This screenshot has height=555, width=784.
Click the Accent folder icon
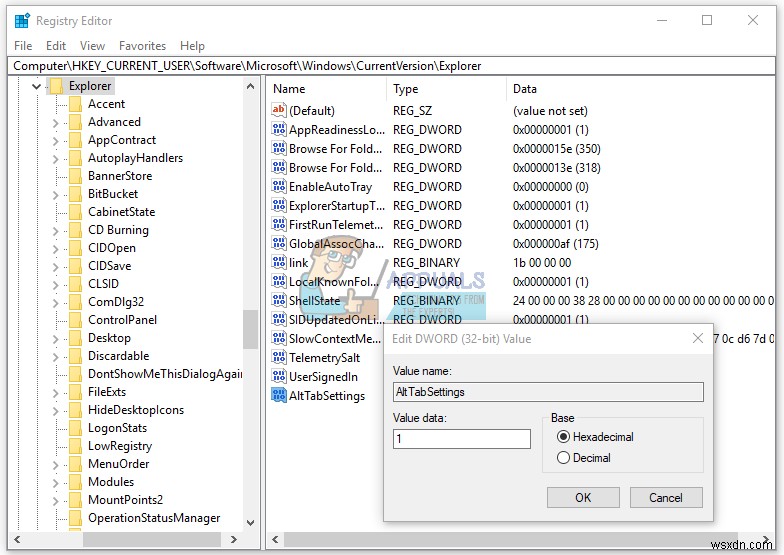(x=75, y=104)
